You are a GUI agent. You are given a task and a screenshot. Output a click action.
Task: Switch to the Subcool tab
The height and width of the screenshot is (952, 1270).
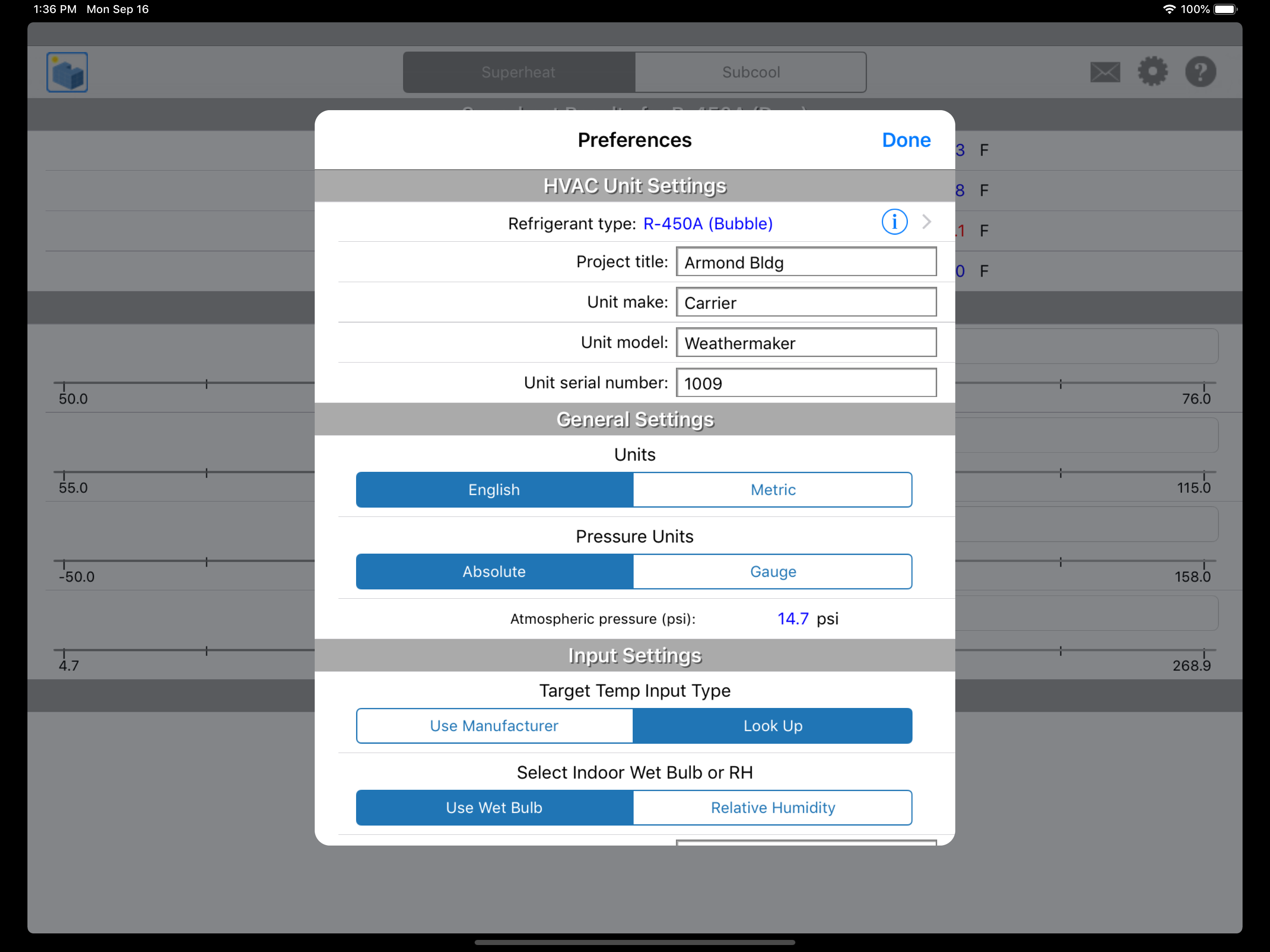tap(750, 73)
